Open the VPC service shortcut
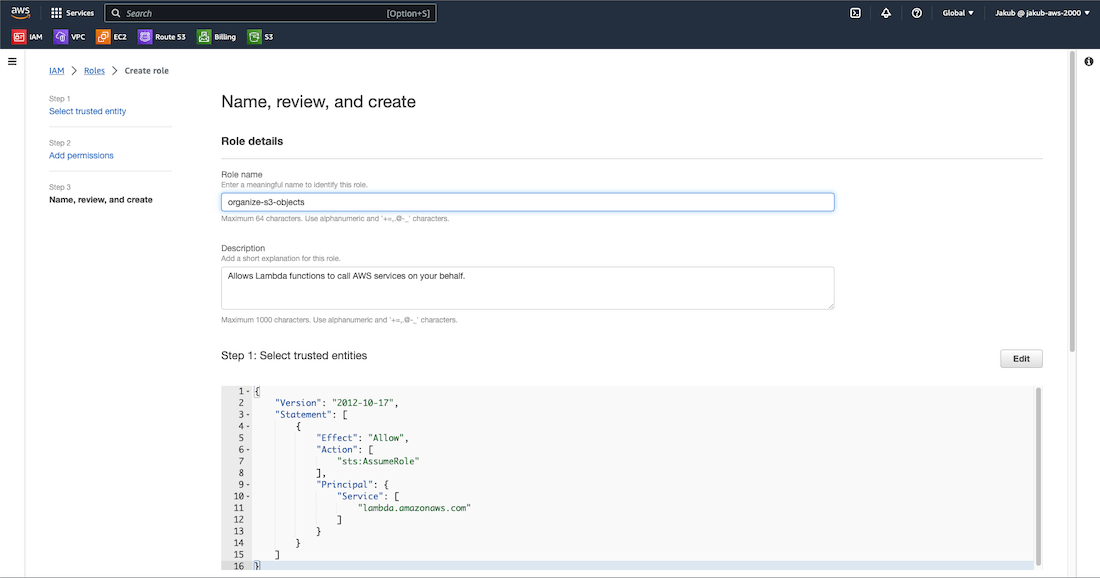Screen dimensions: 1100x578 coord(69,37)
